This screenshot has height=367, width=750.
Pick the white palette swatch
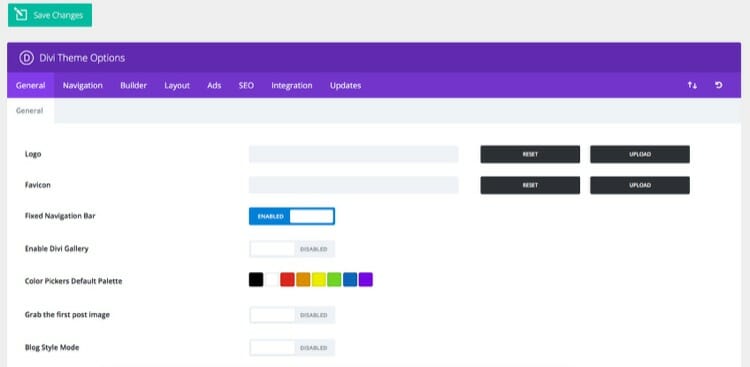[x=272, y=280]
